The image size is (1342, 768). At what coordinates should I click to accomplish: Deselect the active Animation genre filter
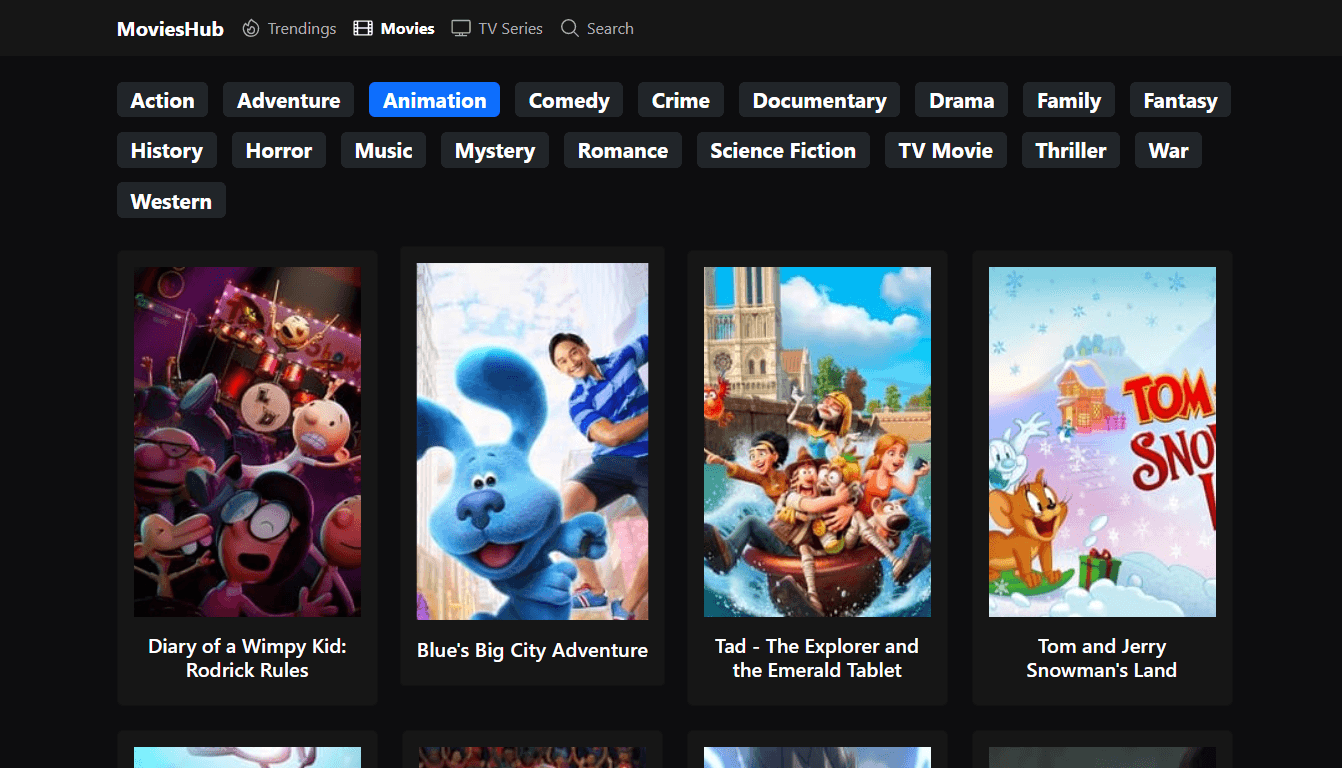[434, 100]
